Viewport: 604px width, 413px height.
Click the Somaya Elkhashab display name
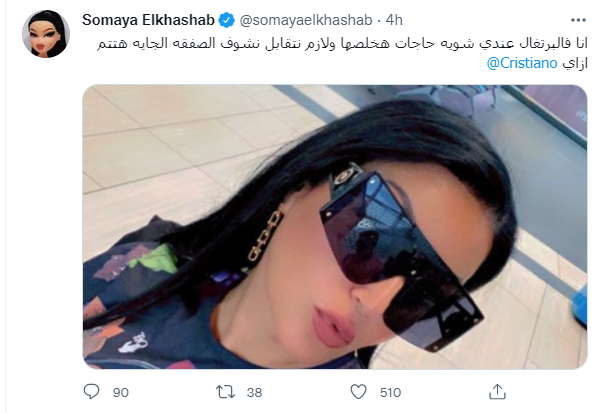coord(148,20)
